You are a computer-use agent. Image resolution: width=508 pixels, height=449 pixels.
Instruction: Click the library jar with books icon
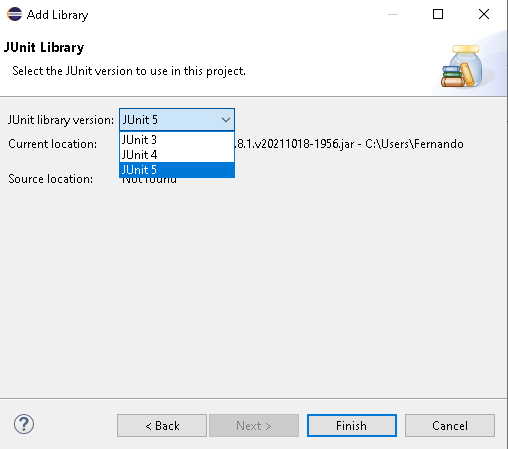[462, 66]
